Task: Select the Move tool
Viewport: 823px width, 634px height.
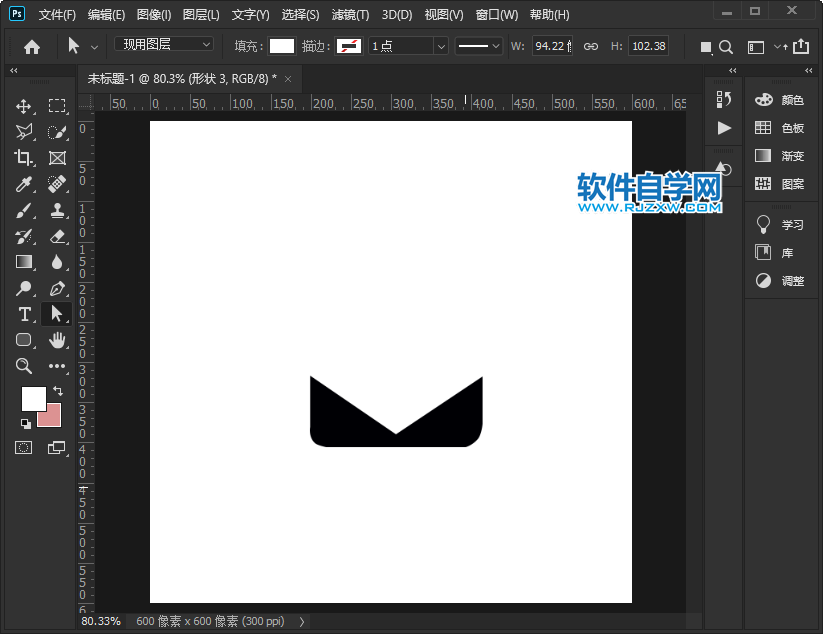Action: (25, 106)
